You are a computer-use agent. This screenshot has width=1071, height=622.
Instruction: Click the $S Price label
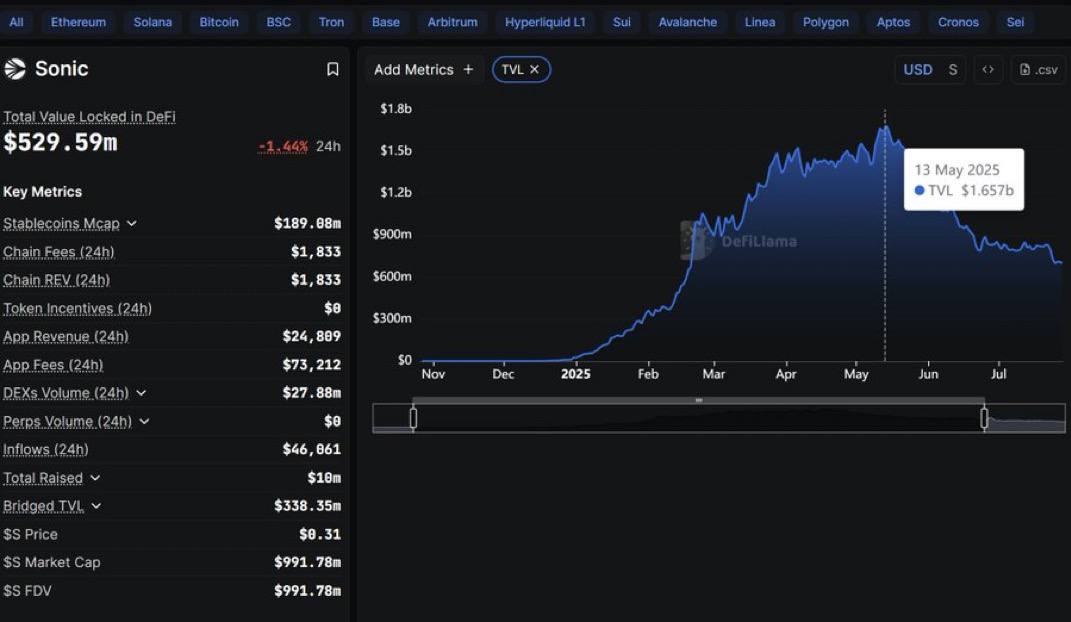pos(31,535)
